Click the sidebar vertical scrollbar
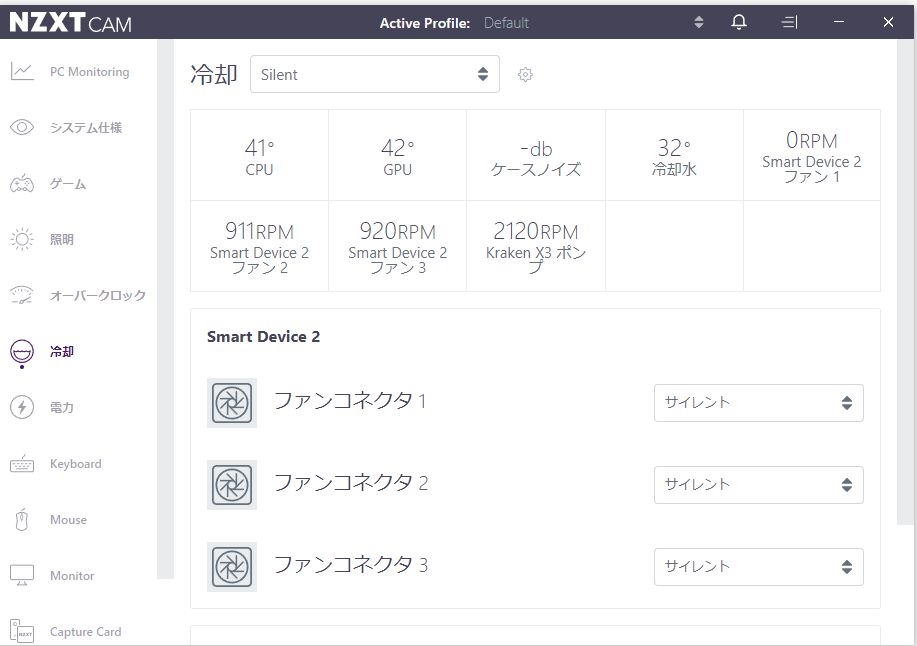917x646 pixels. pyautogui.click(x=166, y=309)
